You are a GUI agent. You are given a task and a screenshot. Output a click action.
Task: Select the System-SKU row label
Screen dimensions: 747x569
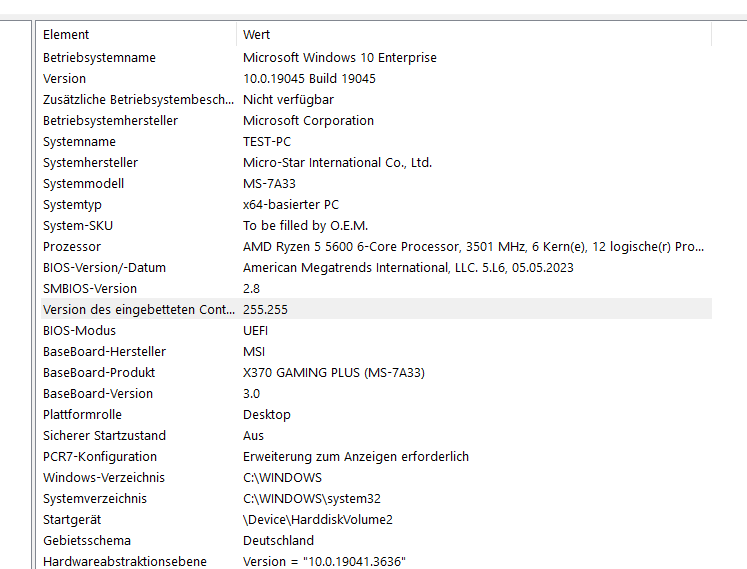click(x=78, y=225)
